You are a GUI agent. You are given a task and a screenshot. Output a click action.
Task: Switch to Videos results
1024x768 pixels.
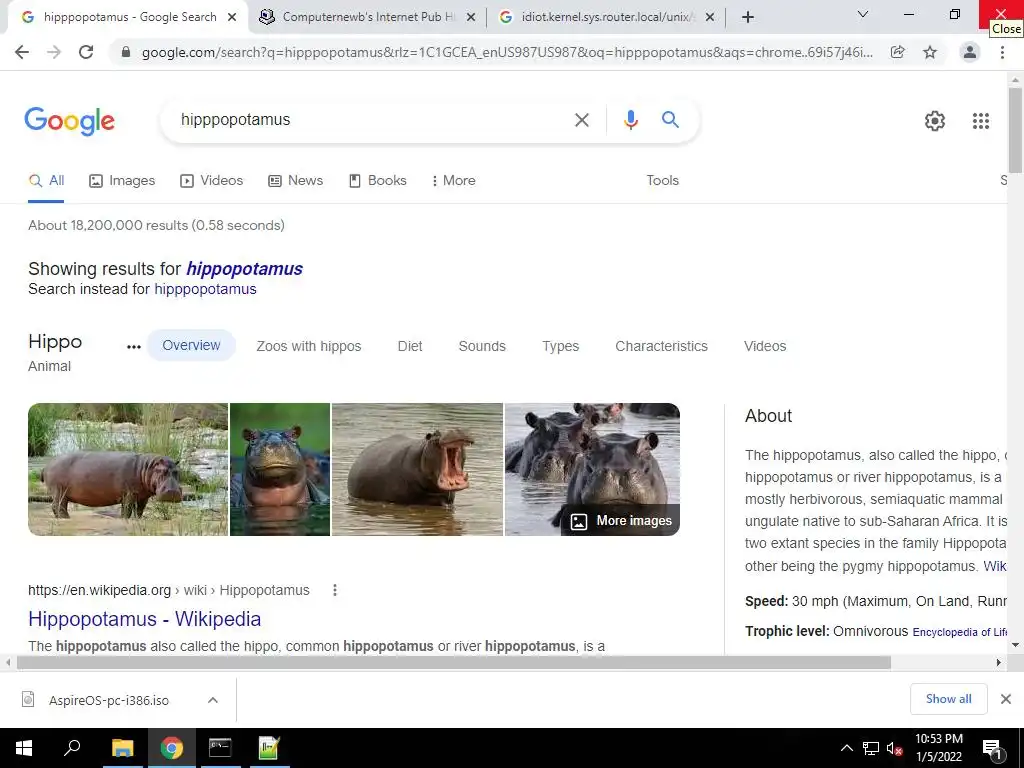click(x=212, y=181)
